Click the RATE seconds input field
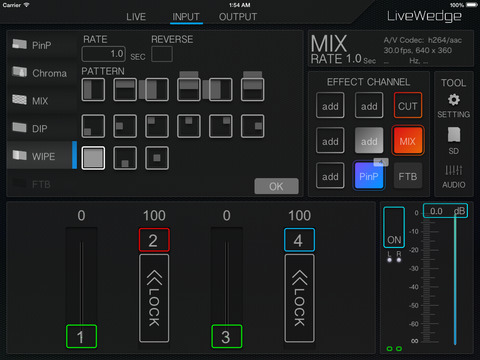Image resolution: width=480 pixels, height=360 pixels. (x=104, y=54)
